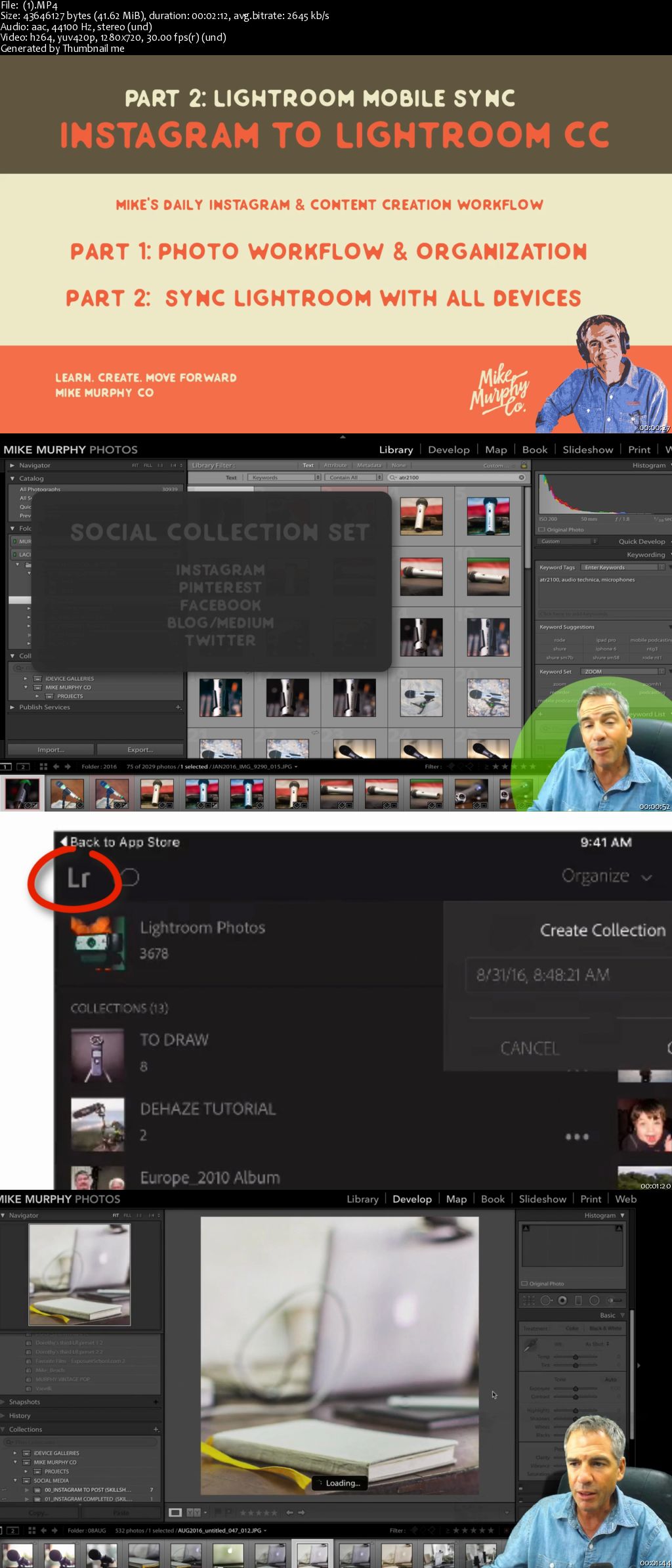The image size is (672, 1568).
Task: Click the Temp slider in the Basic panel
Action: [576, 1357]
